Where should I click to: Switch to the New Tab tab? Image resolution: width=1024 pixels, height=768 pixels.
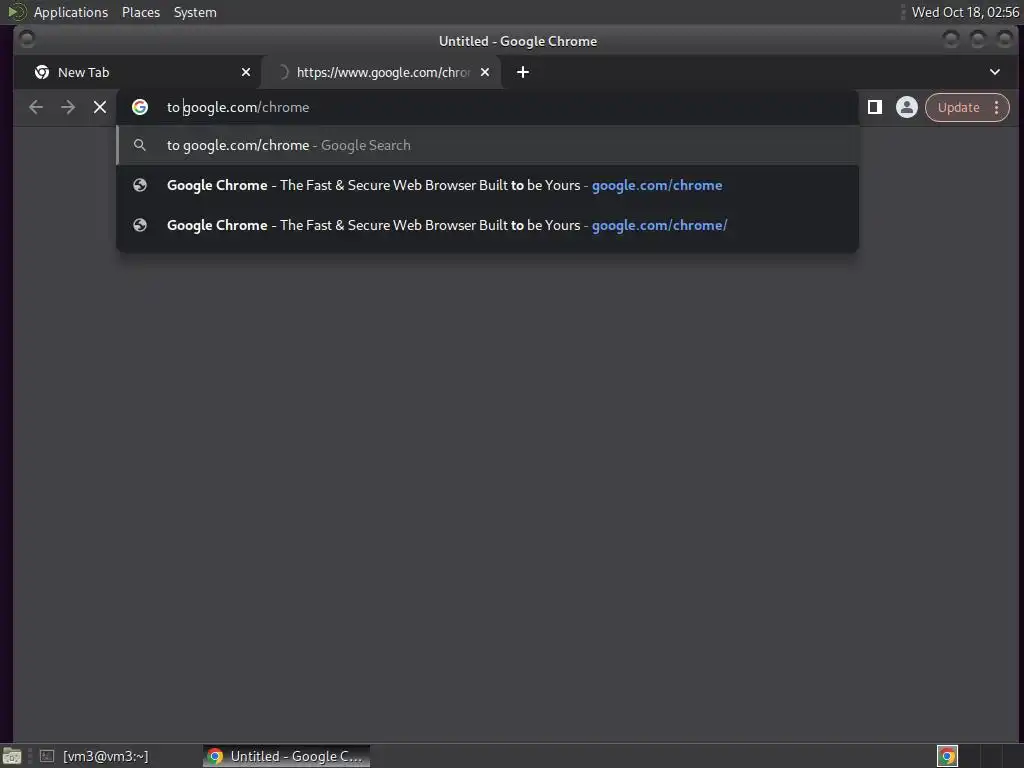coord(137,72)
